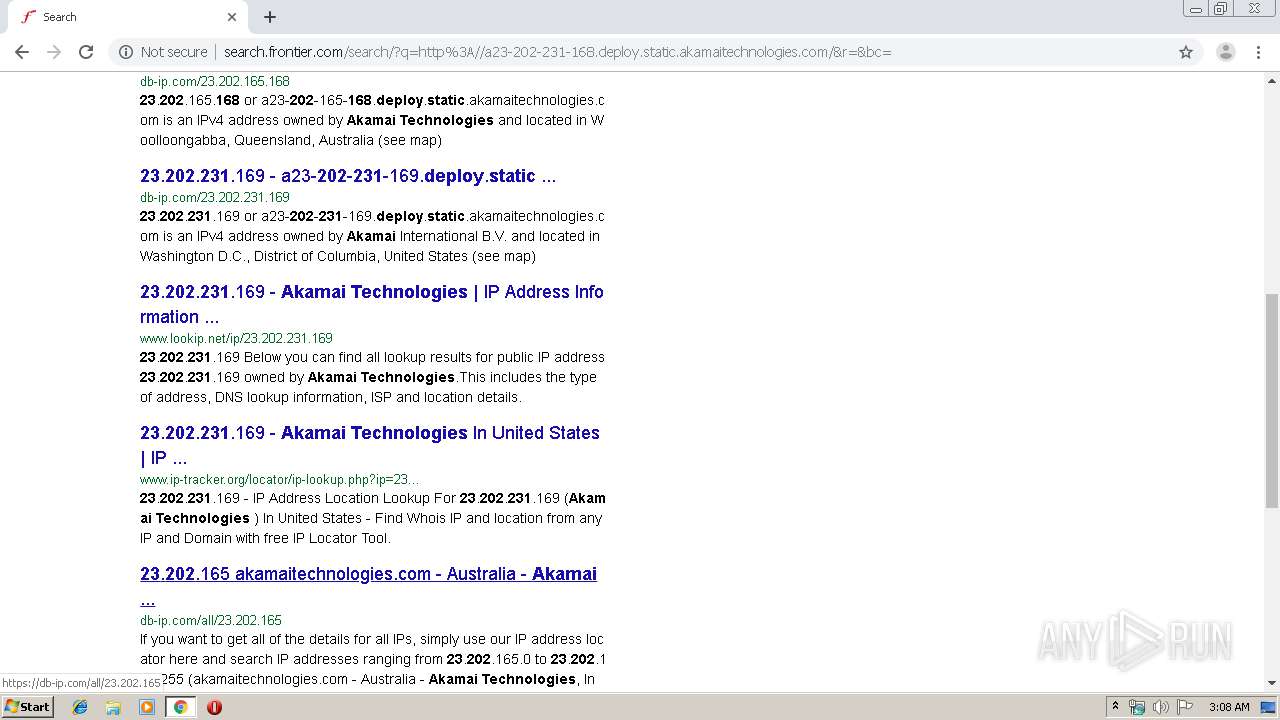Launch Internet Explorer from the taskbar
This screenshot has width=1280, height=720.
(x=80, y=707)
